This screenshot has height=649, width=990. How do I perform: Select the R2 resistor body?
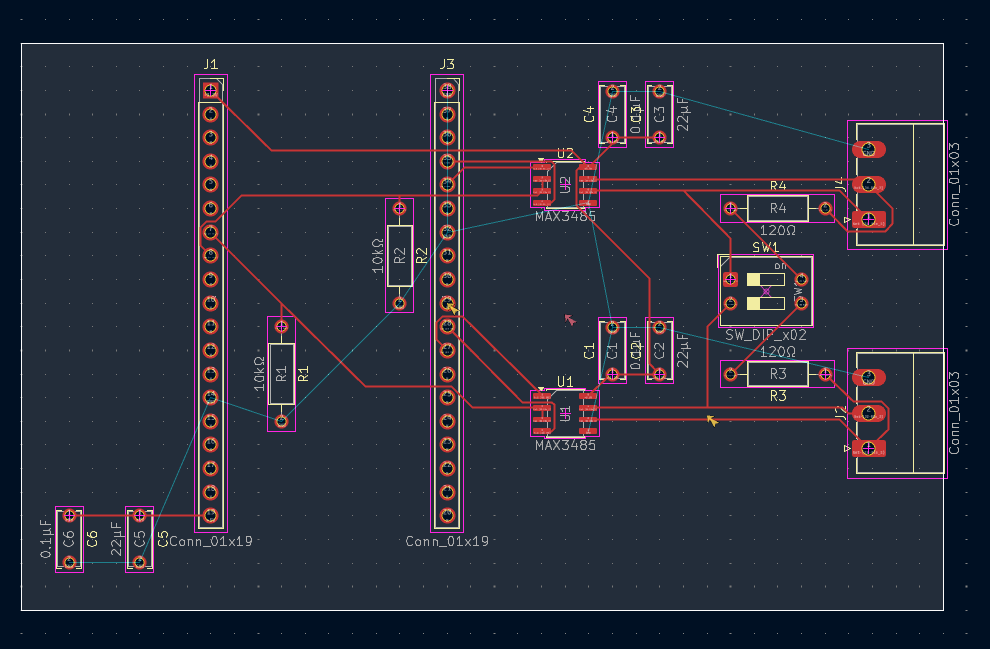(x=399, y=256)
